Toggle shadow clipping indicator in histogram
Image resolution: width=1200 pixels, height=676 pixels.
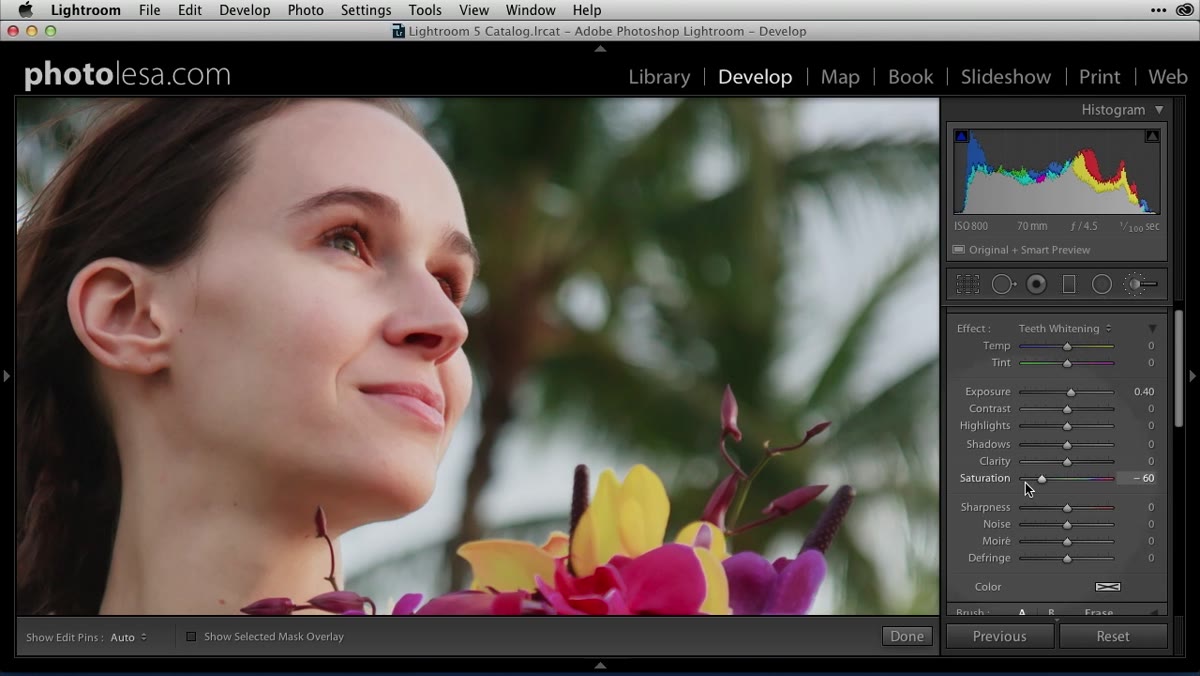click(x=961, y=136)
